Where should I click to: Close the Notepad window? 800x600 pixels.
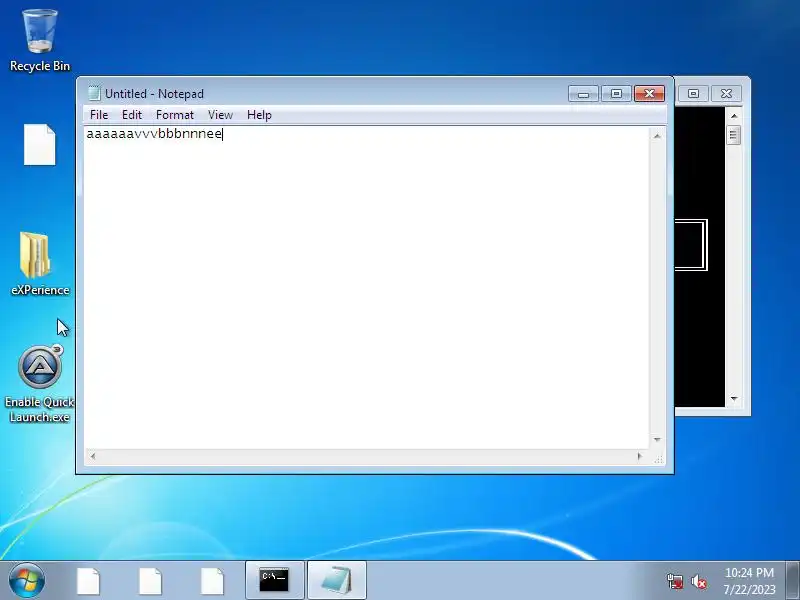[x=649, y=93]
